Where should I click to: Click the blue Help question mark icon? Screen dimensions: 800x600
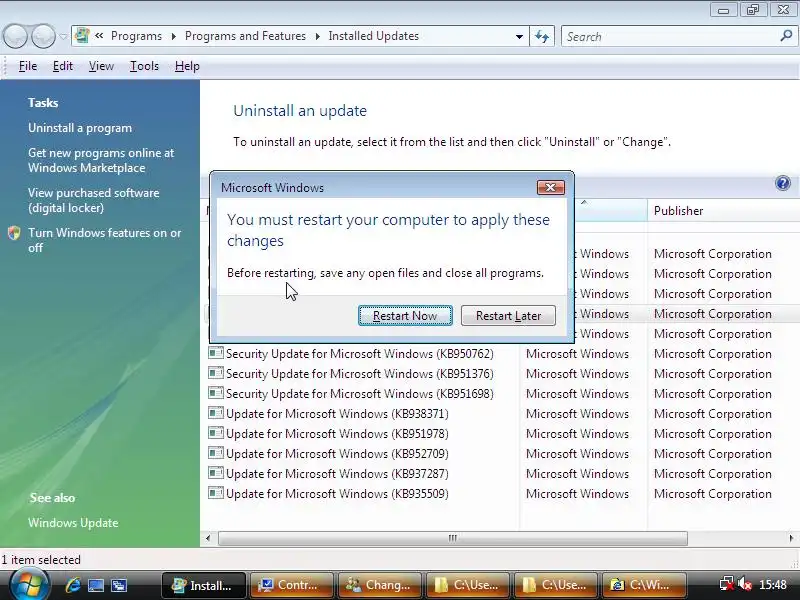click(783, 183)
